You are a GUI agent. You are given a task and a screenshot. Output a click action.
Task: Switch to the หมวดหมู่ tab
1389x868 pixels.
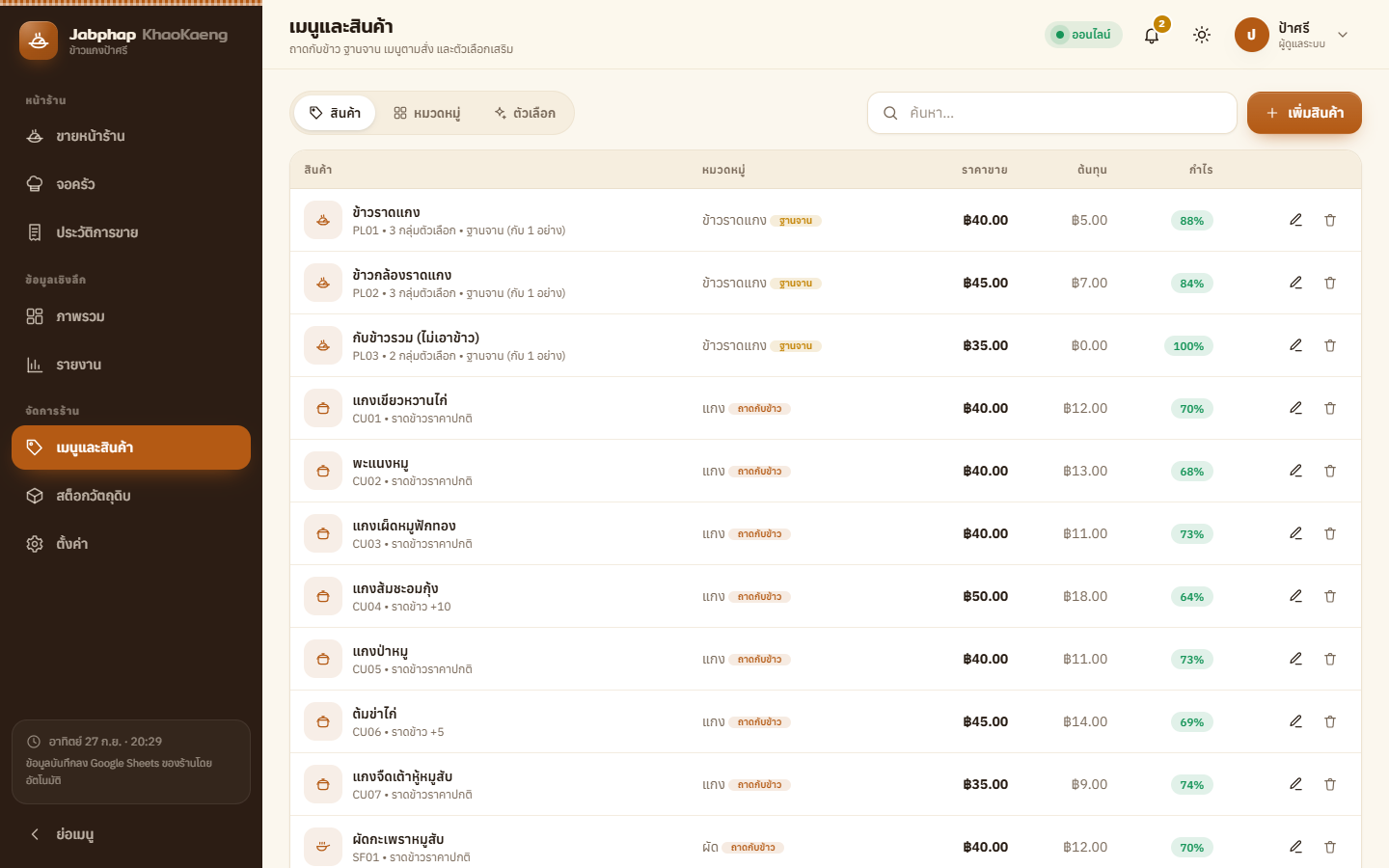(x=426, y=113)
